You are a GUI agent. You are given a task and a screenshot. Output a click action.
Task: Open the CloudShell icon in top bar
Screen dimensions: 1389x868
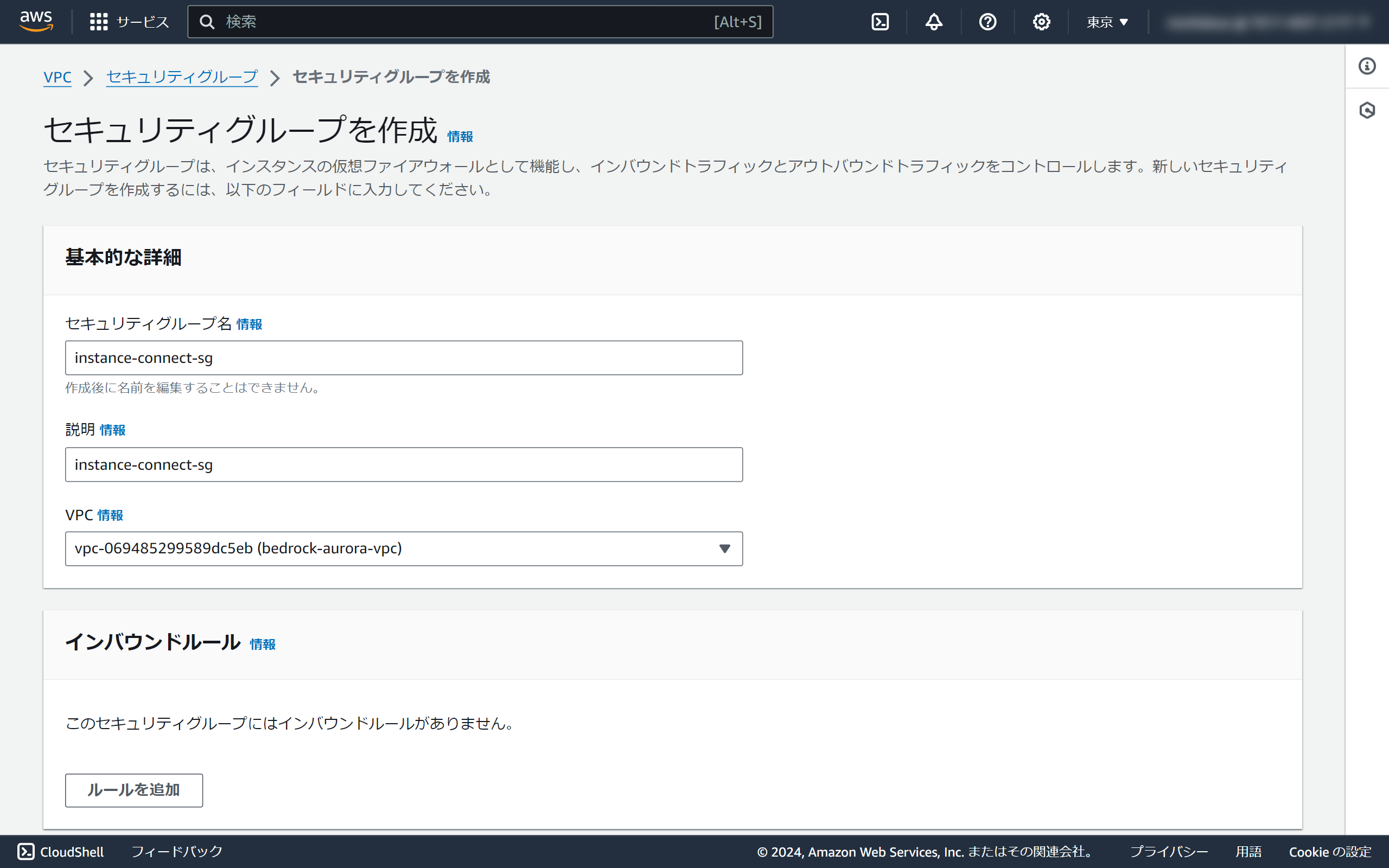tap(880, 22)
